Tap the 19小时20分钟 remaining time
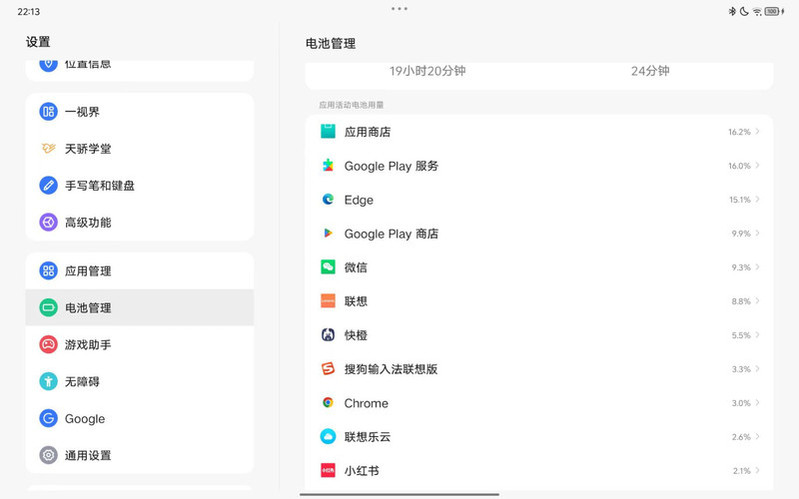 tap(427, 71)
